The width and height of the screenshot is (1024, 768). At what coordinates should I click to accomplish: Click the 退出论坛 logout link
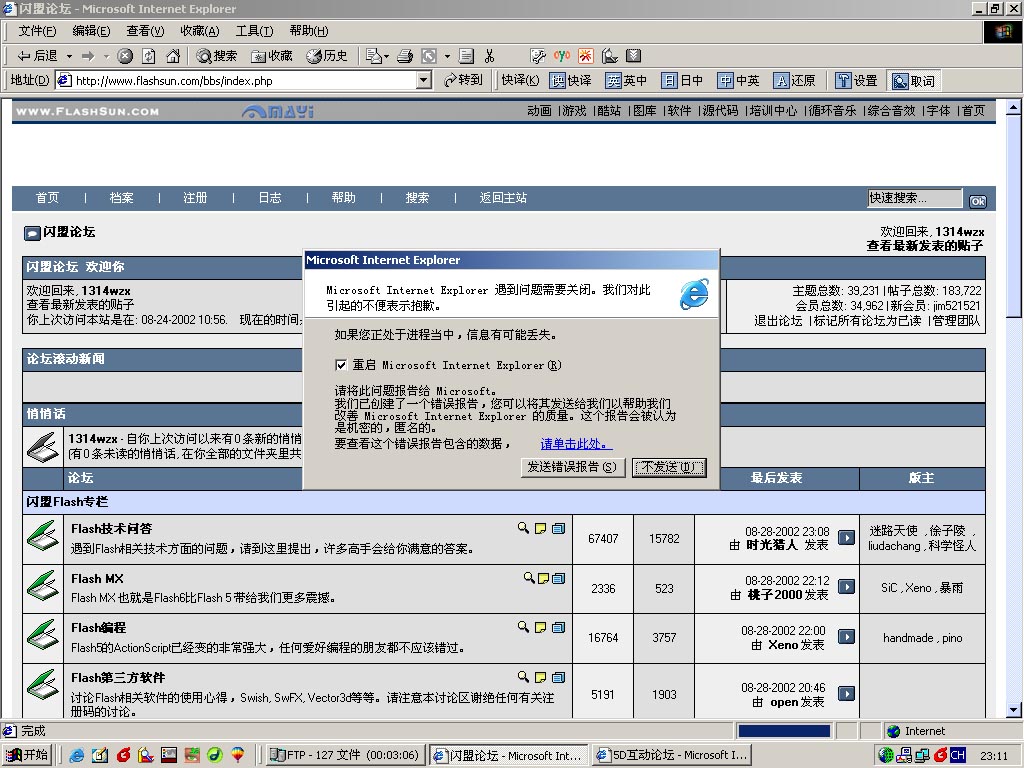778,321
